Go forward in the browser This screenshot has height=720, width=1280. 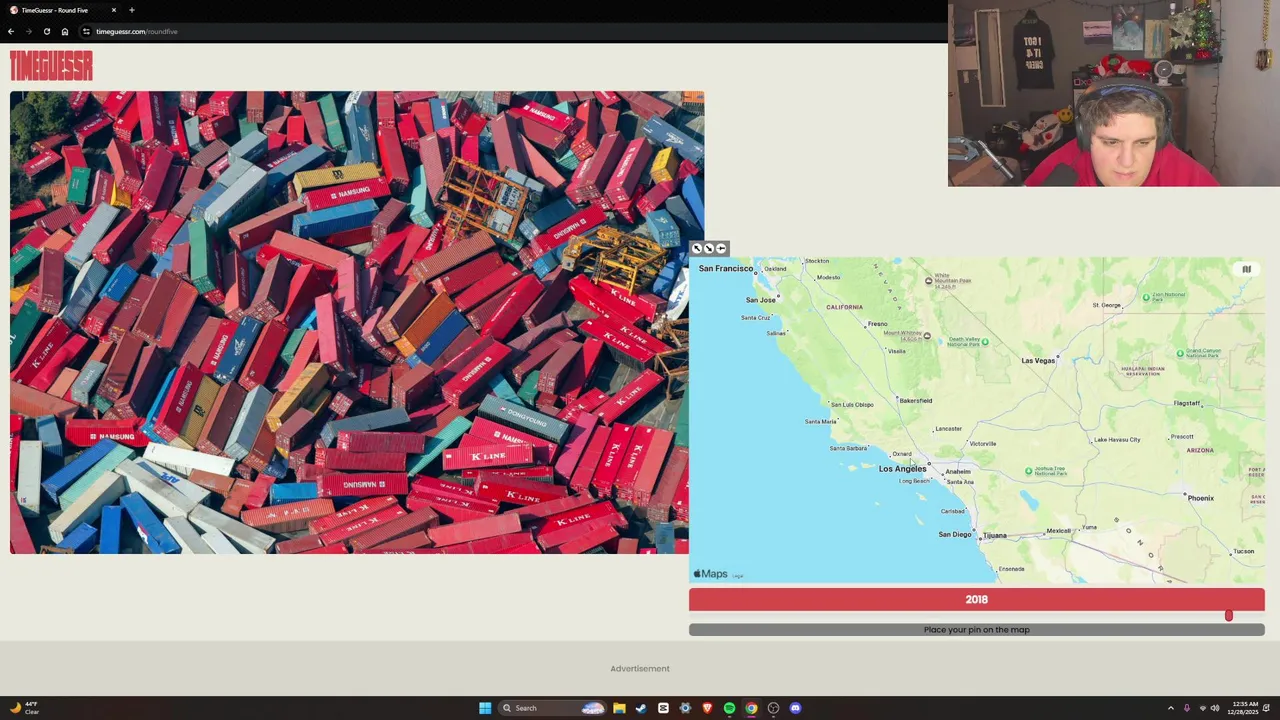coord(28,31)
